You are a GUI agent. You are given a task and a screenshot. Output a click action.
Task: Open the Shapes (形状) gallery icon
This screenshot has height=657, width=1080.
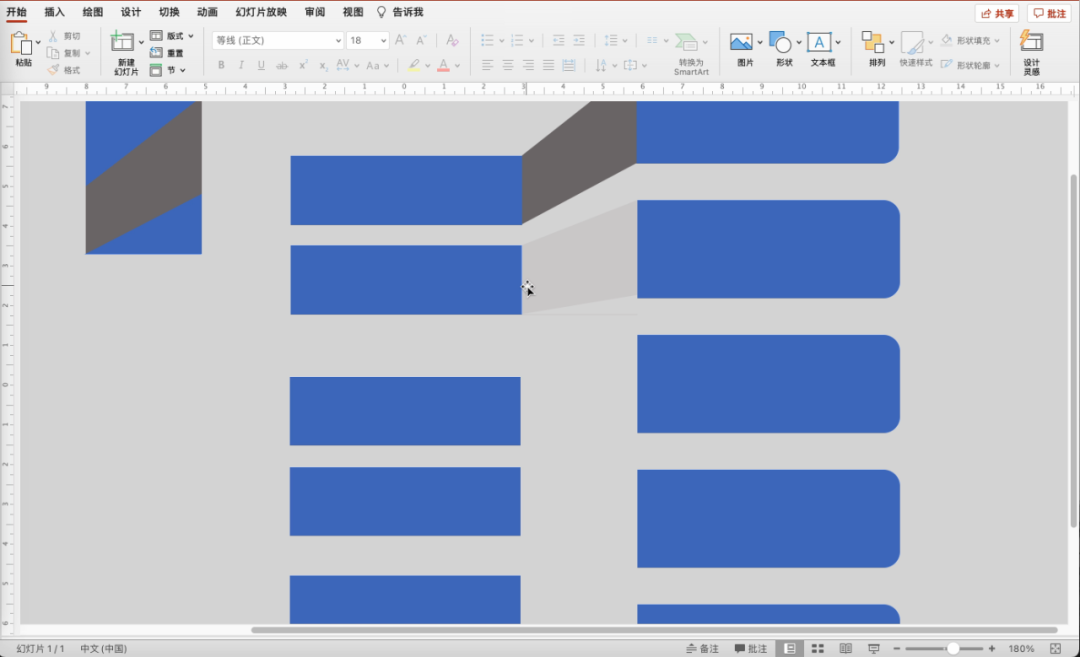(x=780, y=42)
